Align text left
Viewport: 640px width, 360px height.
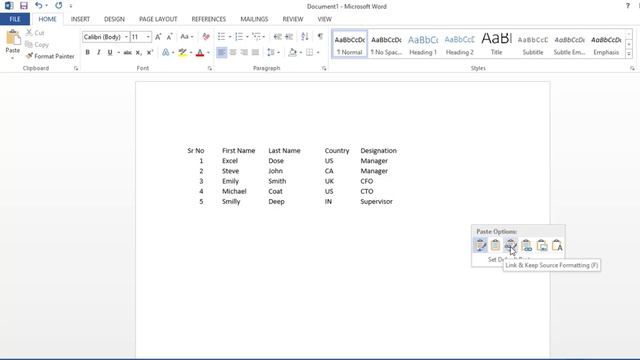222,52
